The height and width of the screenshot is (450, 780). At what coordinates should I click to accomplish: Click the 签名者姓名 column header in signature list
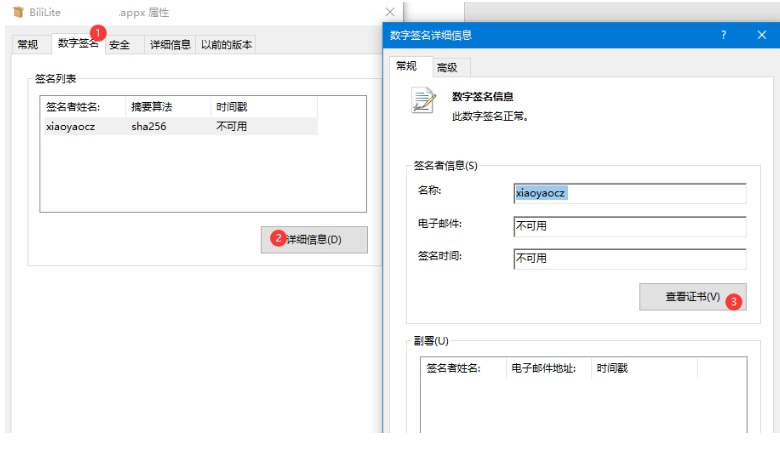[84, 107]
